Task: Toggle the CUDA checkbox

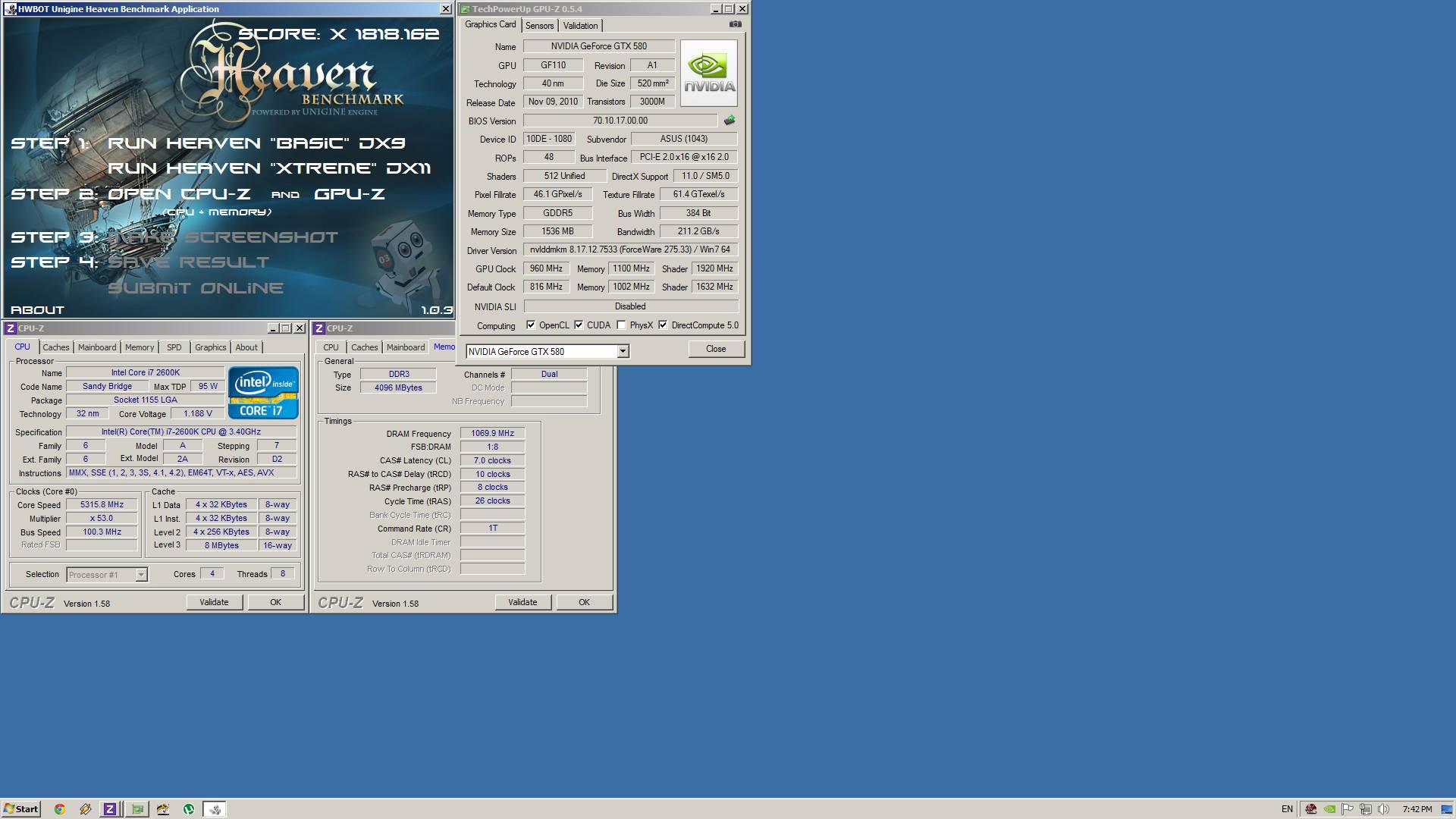Action: [x=579, y=325]
